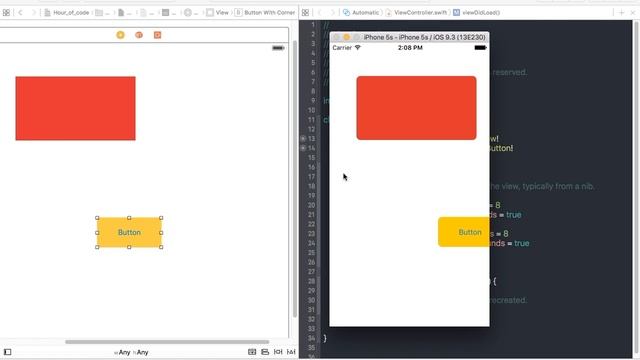This screenshot has height=360, width=640.
Task: Tap the yellow Button in simulator
Action: pyautogui.click(x=464, y=232)
